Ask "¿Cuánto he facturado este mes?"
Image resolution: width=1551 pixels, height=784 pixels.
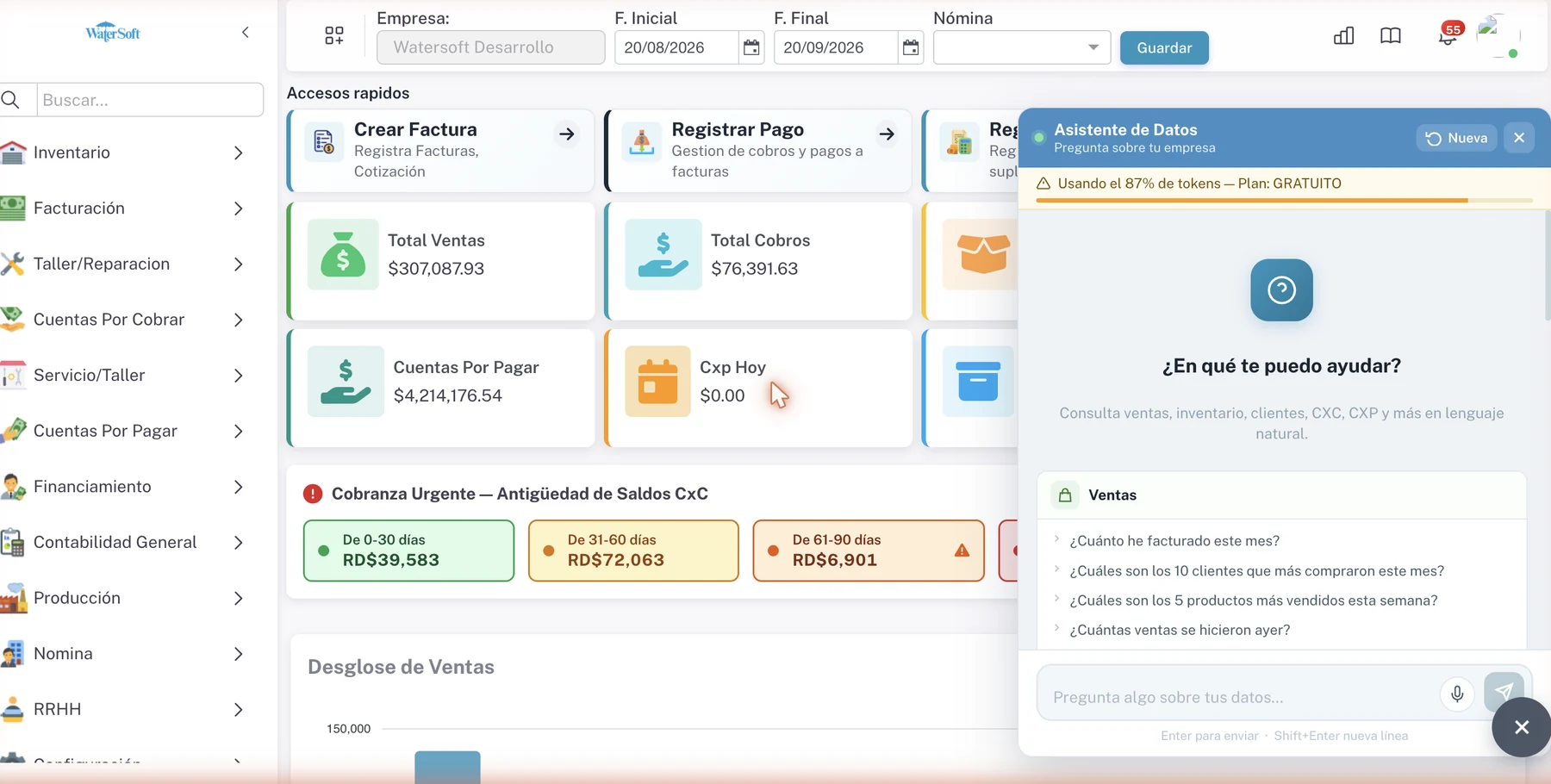coord(1174,541)
